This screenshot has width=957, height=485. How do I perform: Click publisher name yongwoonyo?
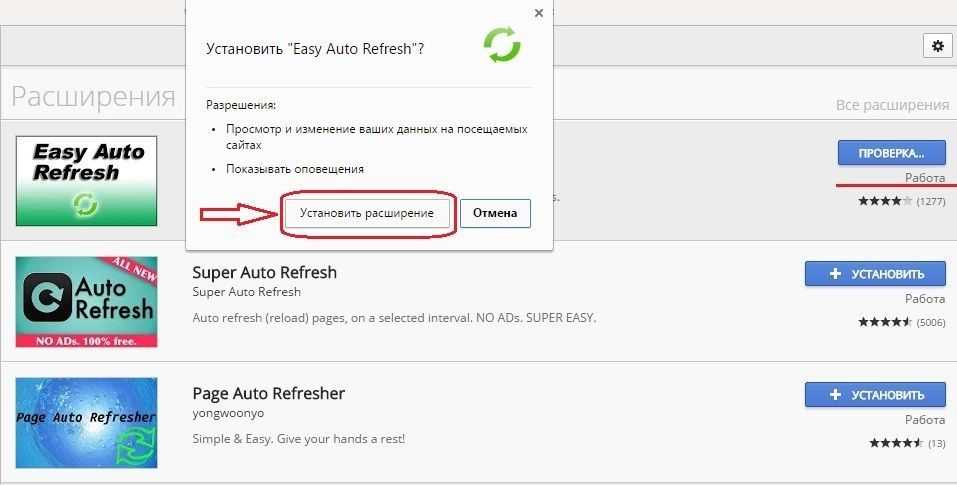228,413
